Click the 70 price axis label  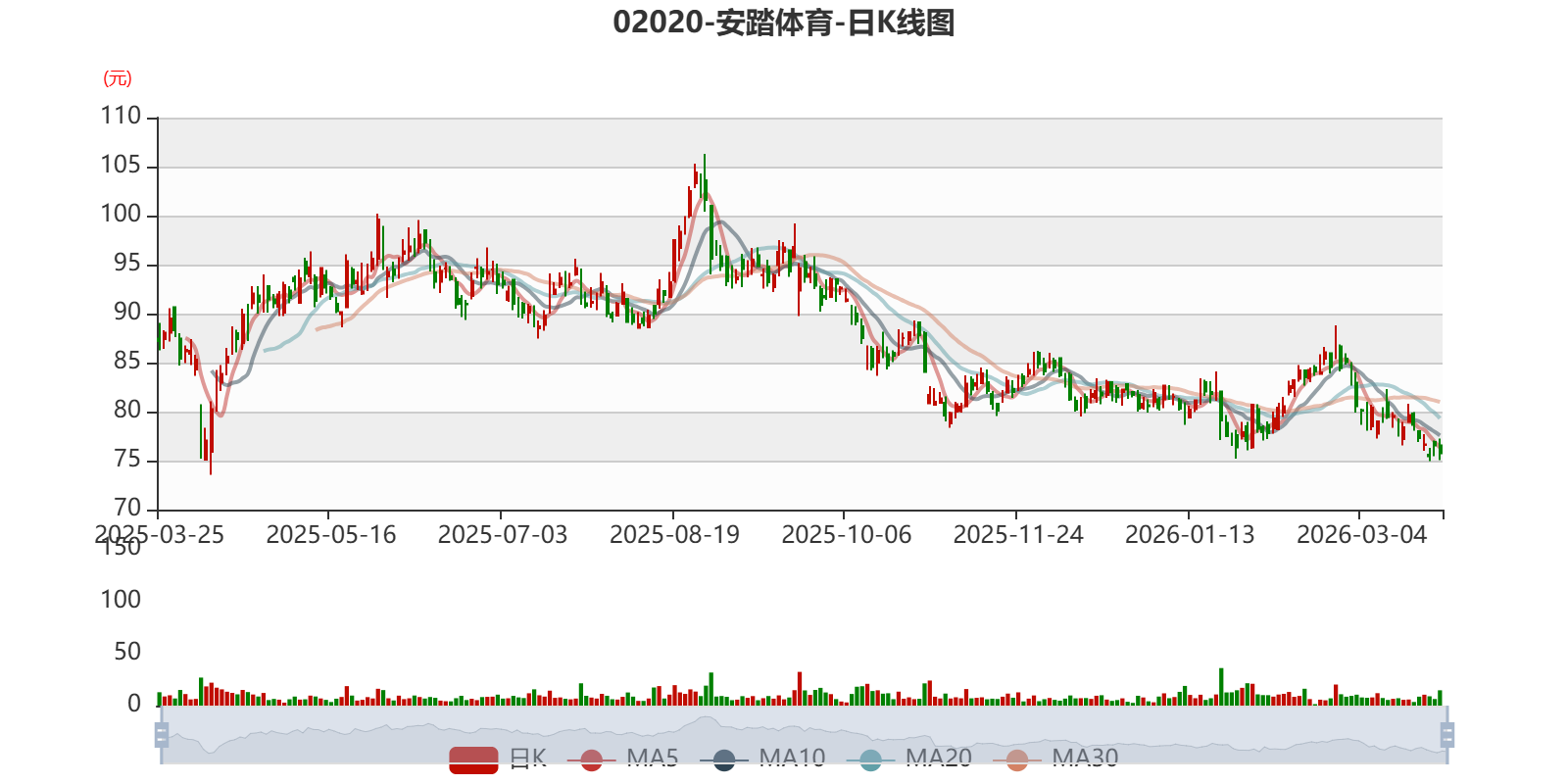coord(127,508)
